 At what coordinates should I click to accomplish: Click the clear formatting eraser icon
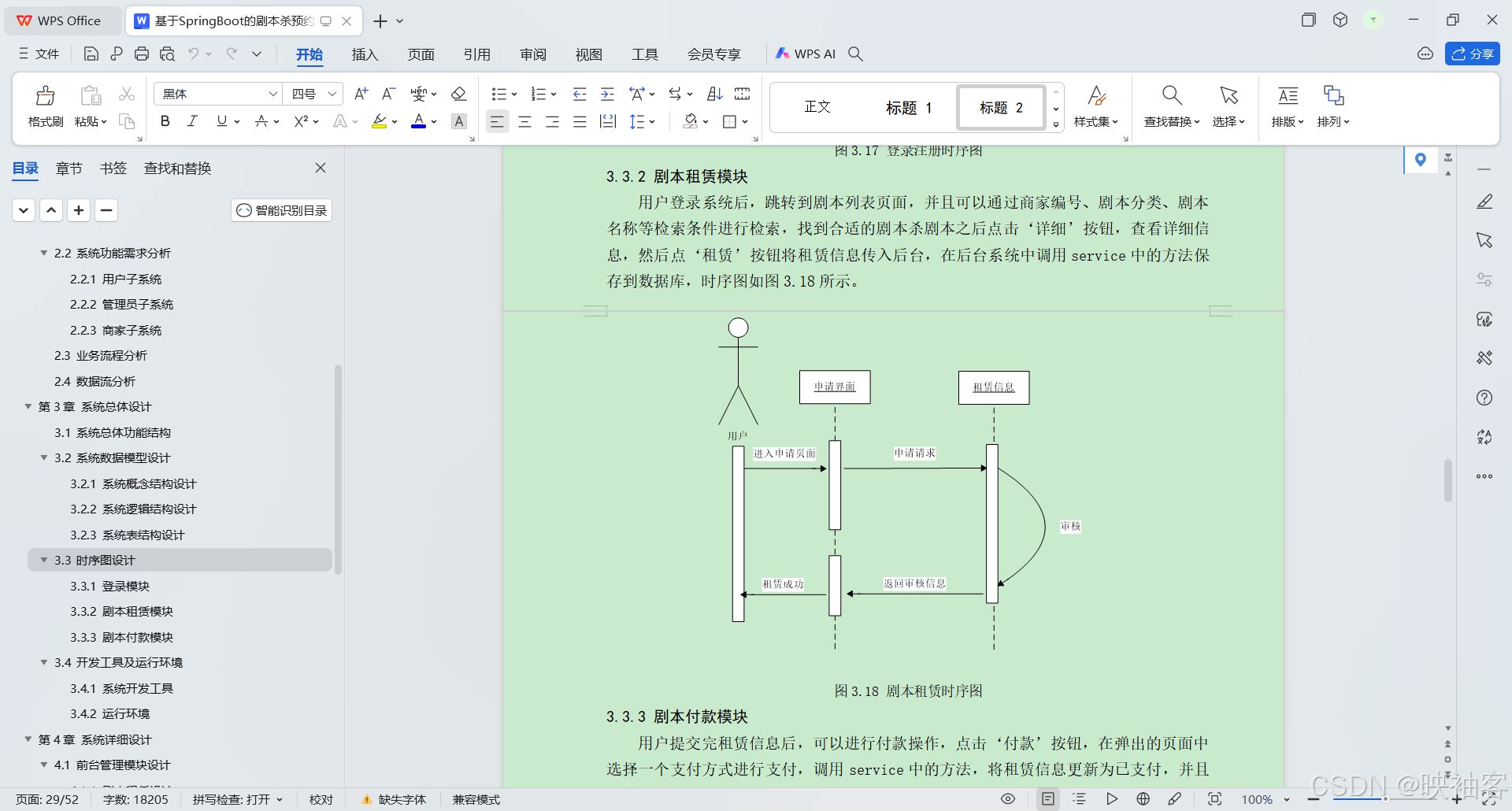coord(459,94)
